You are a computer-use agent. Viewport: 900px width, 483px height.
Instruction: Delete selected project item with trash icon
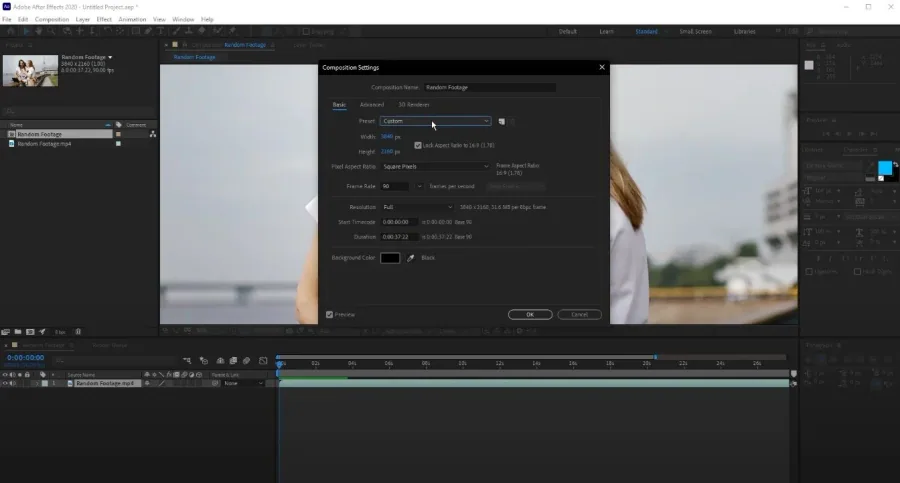pyautogui.click(x=78, y=332)
